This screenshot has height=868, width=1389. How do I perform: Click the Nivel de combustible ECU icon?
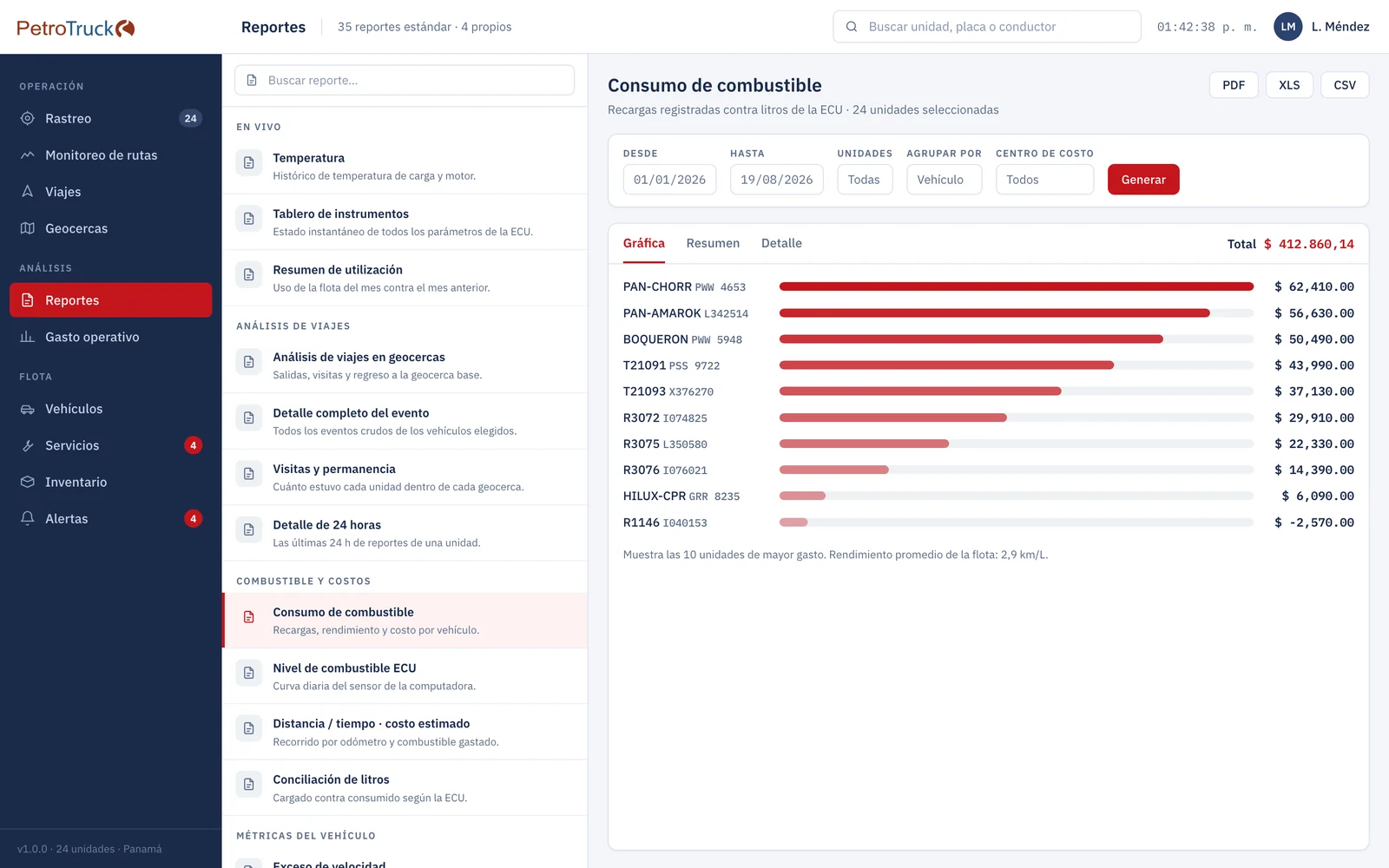tap(249, 673)
